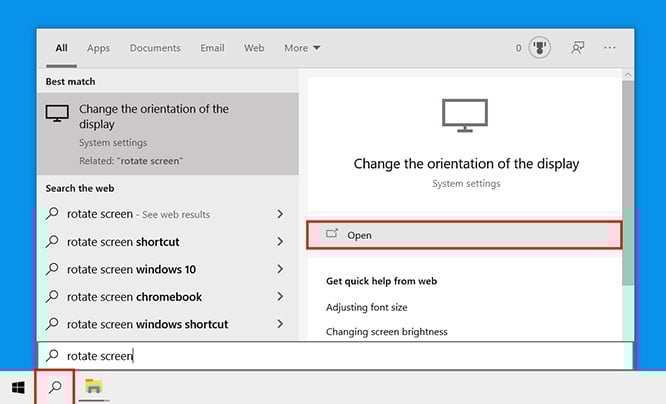Image resolution: width=666 pixels, height=404 pixels.
Task: Expand the 'rotate screen shortcut' suggestion arrow
Action: [280, 242]
